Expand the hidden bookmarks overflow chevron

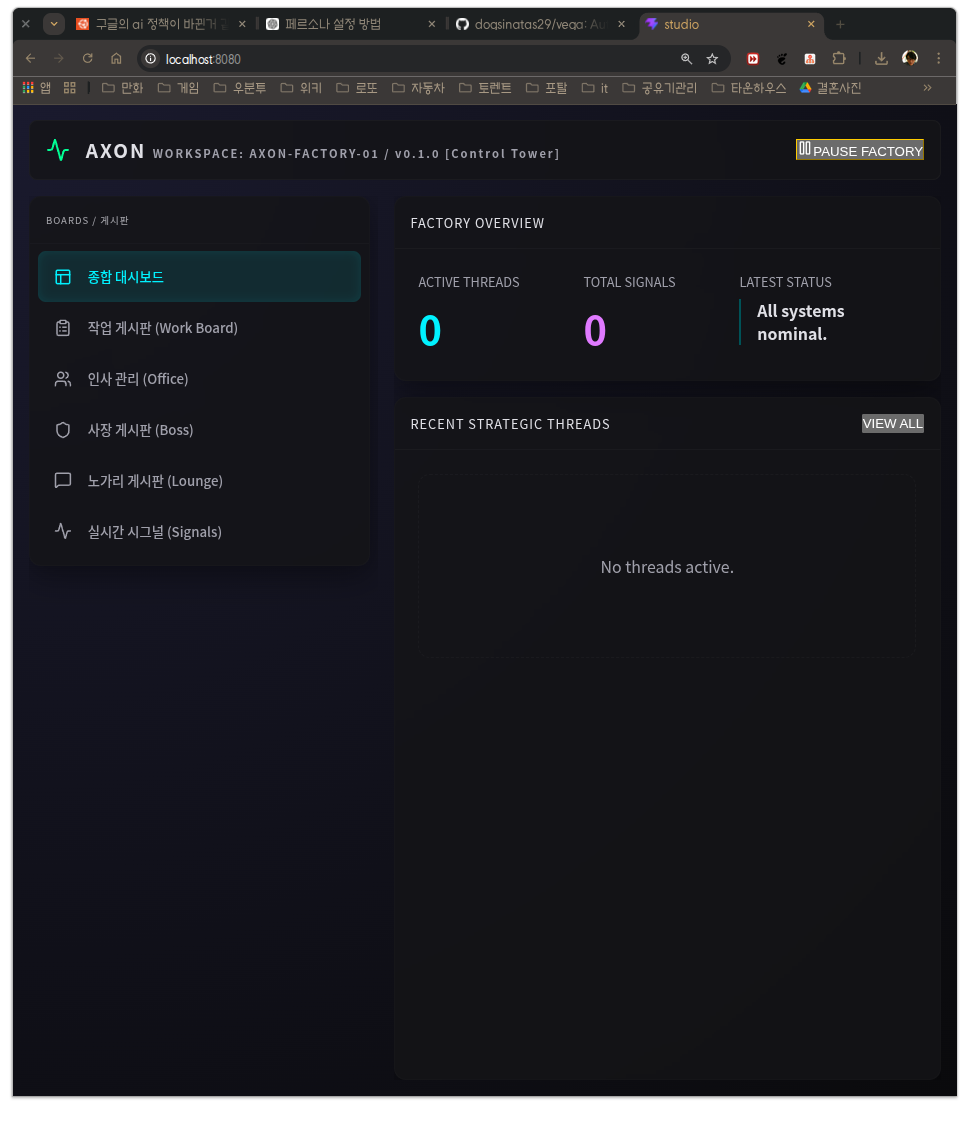(x=927, y=88)
